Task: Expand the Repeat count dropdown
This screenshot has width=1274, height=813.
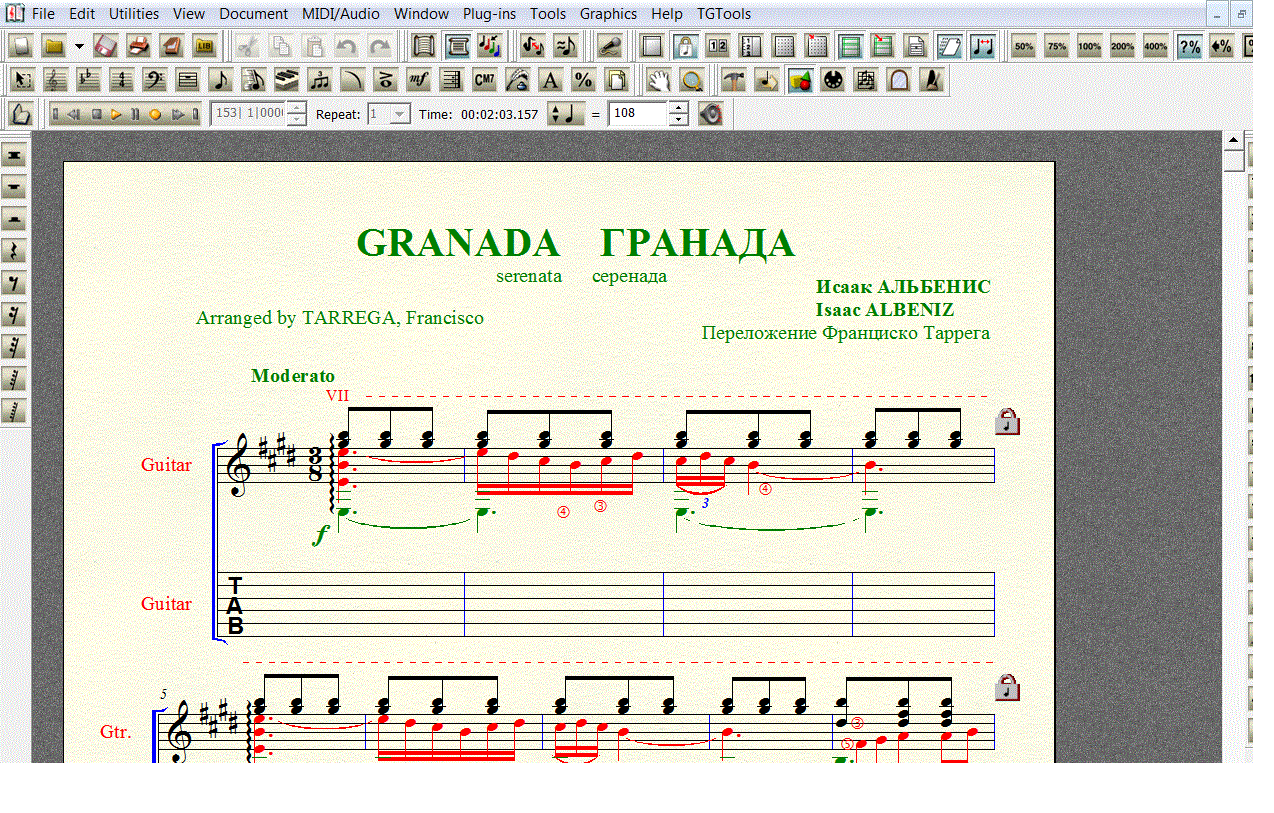Action: click(x=400, y=114)
